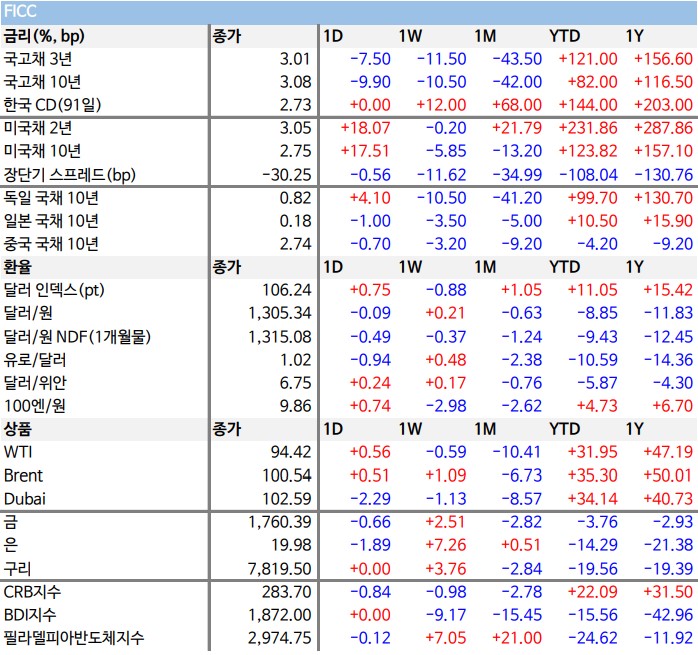Select the 중국 국채 10년 label

pos(51,244)
